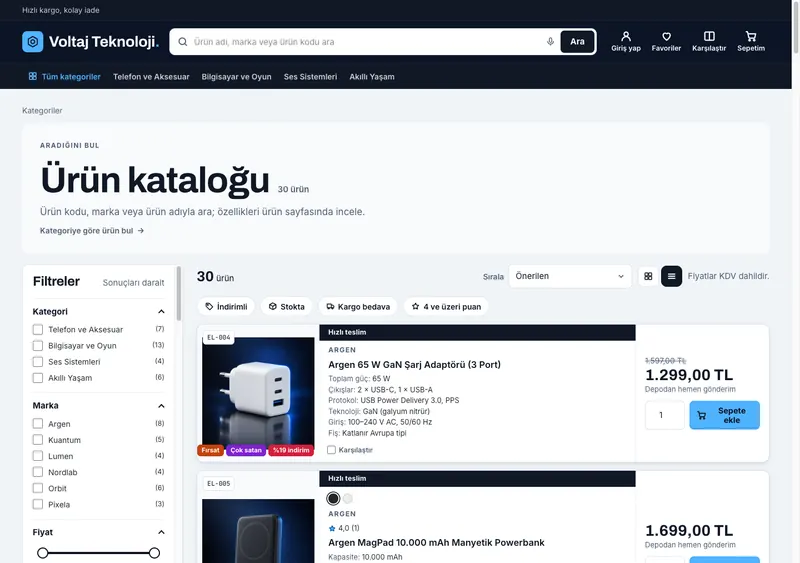800x563 pixels.
Task: Open Akıllı Yaşam nav item
Action: coord(372,77)
